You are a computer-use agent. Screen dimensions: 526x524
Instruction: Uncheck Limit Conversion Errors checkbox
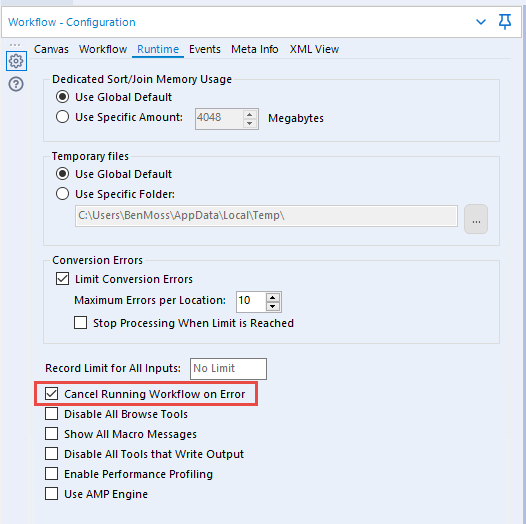62,279
